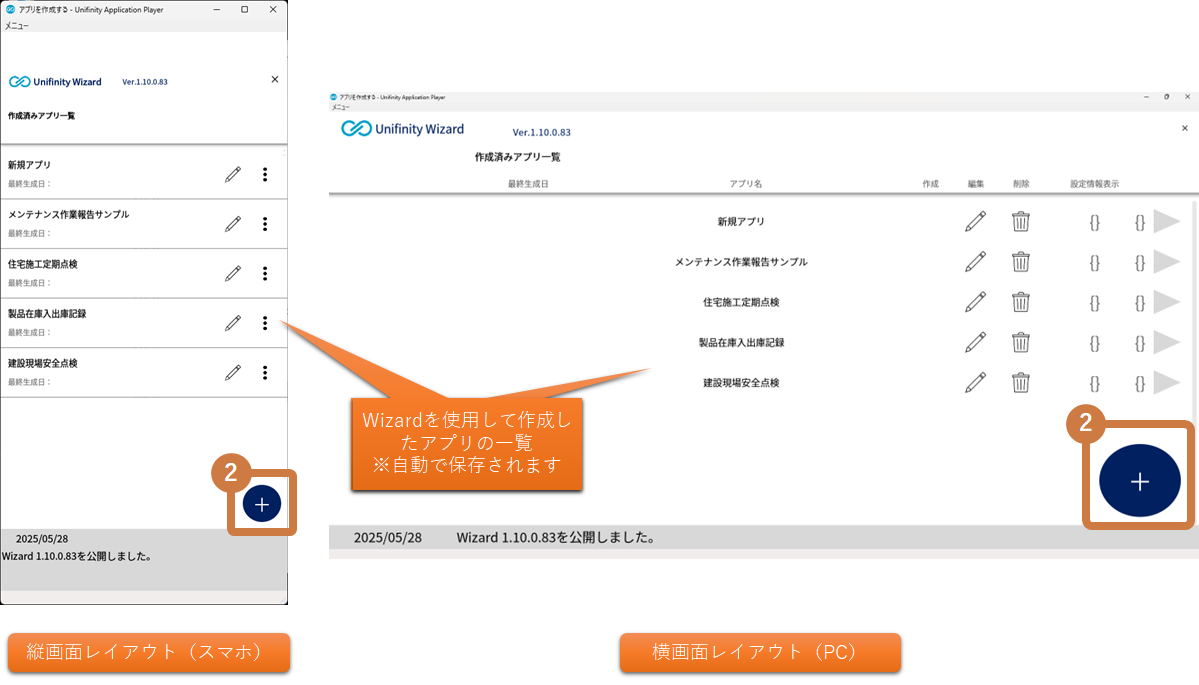Close the Wizard panel X in smartphone layout
1199x685 pixels.
coord(275,79)
